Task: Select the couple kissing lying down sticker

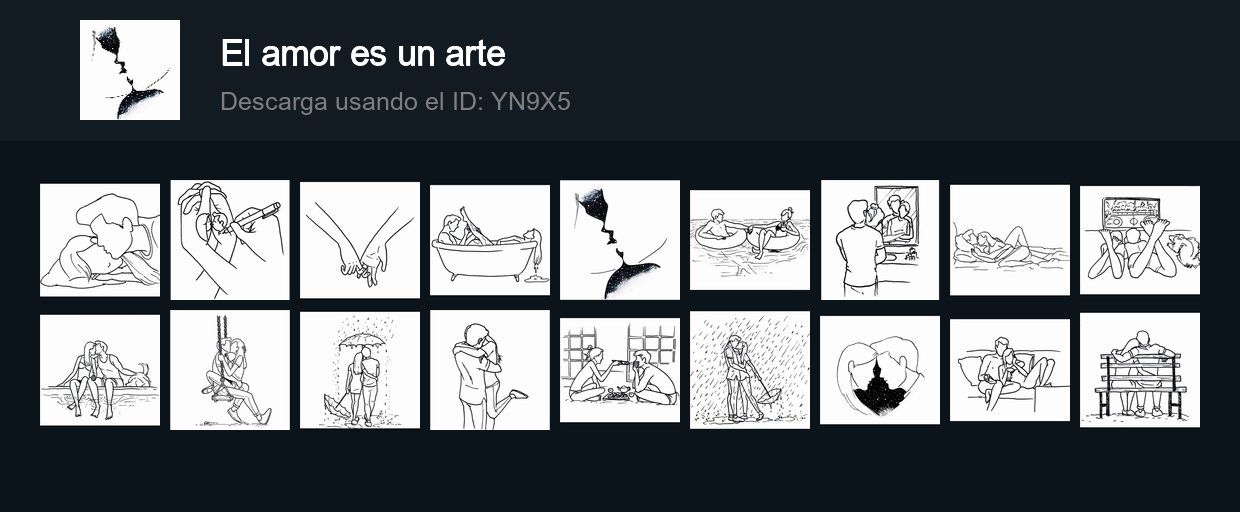Action: pyautogui.click(x=100, y=240)
